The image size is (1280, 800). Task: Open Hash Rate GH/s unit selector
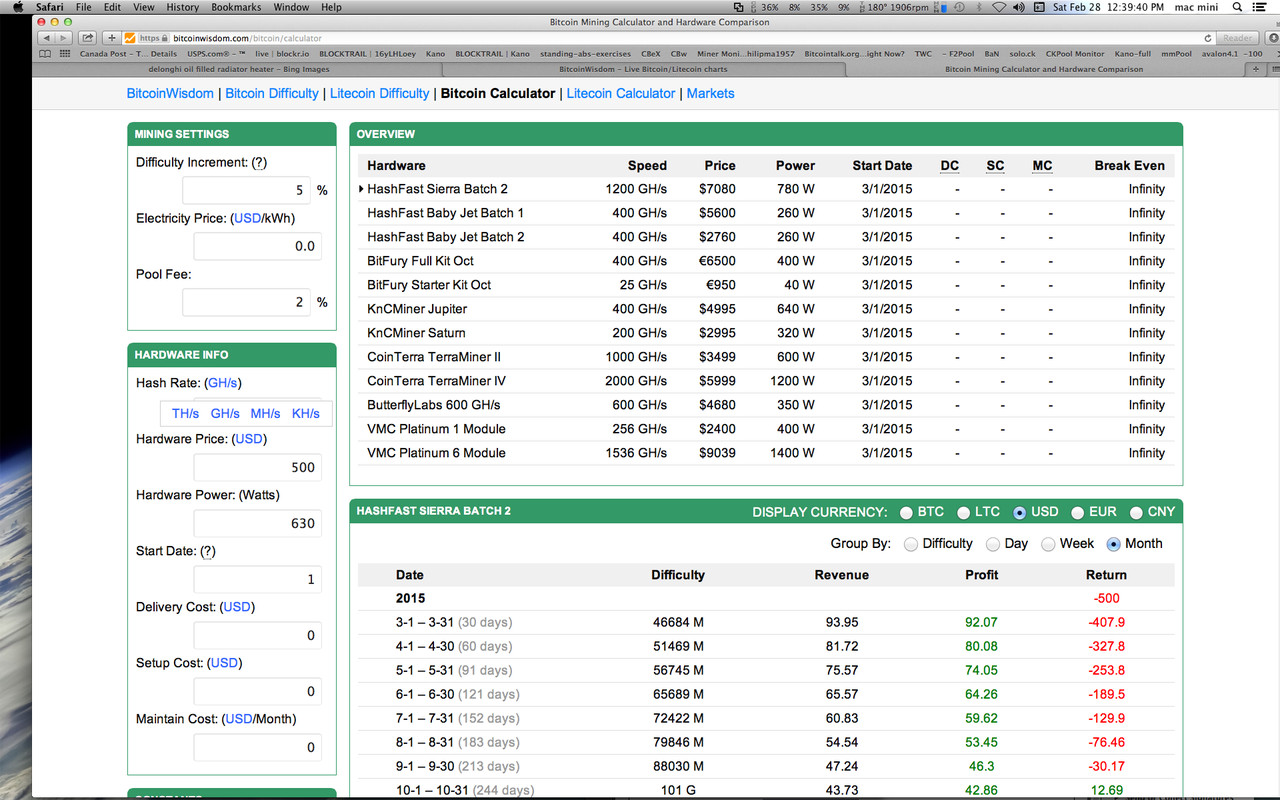[223, 383]
